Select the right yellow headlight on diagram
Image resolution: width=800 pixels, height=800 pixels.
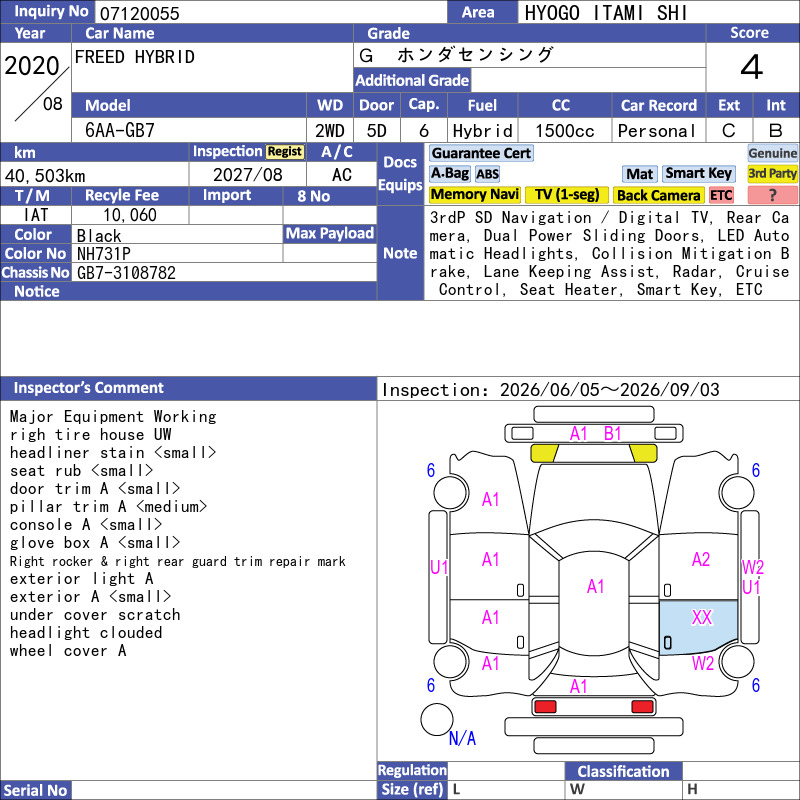(643, 454)
